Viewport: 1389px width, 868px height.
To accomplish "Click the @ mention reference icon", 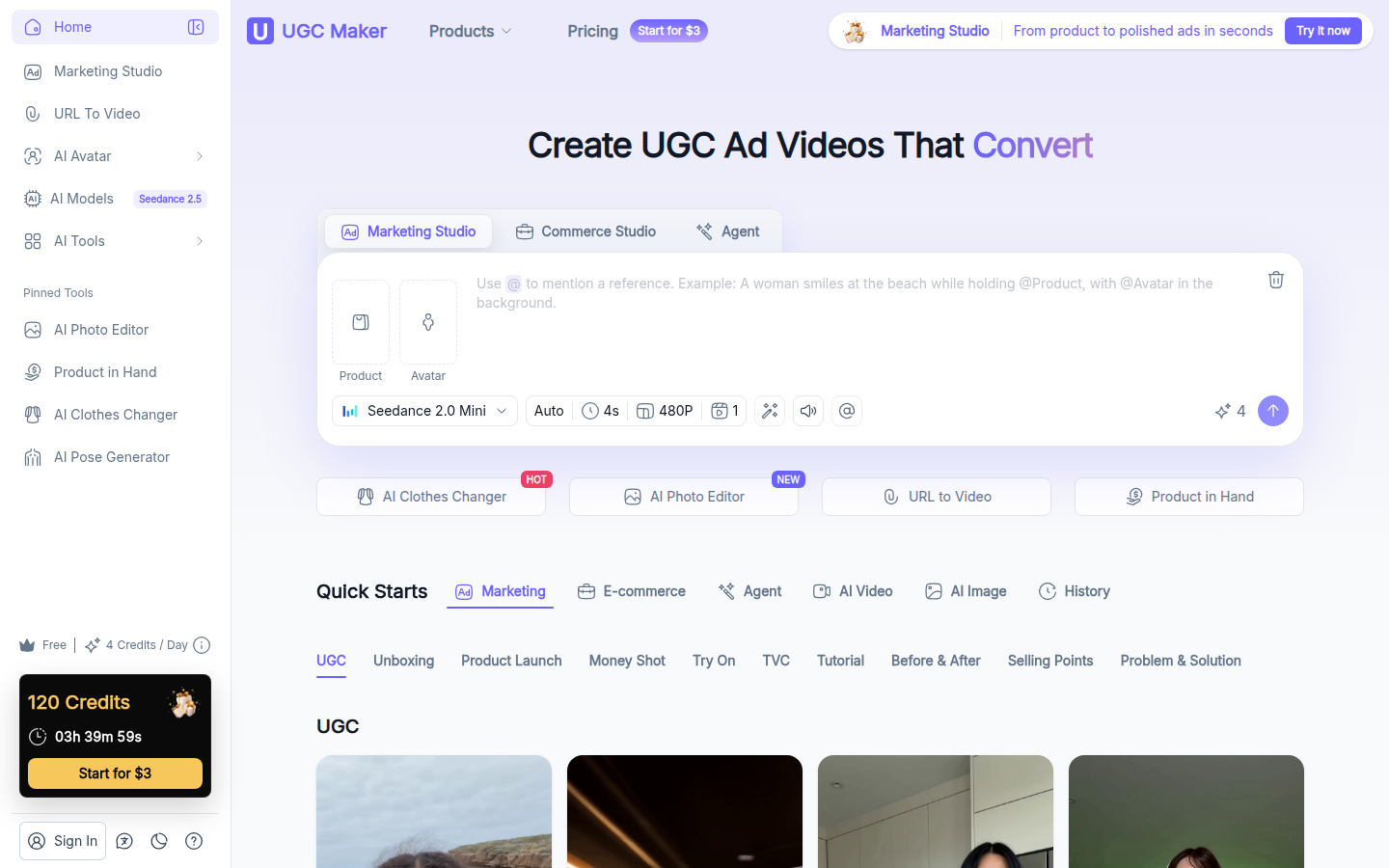I will (847, 411).
